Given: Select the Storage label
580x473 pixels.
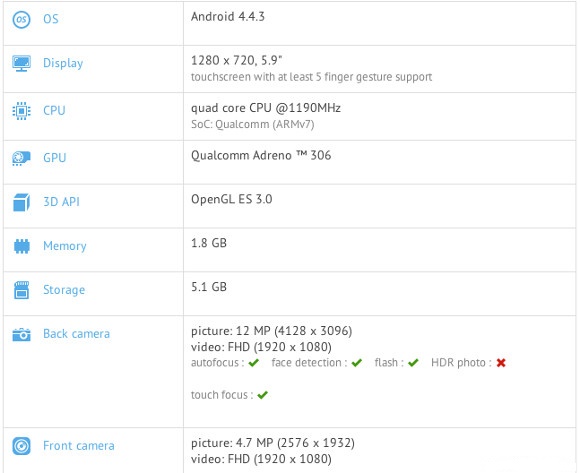Looking at the screenshot, I should [64, 290].
